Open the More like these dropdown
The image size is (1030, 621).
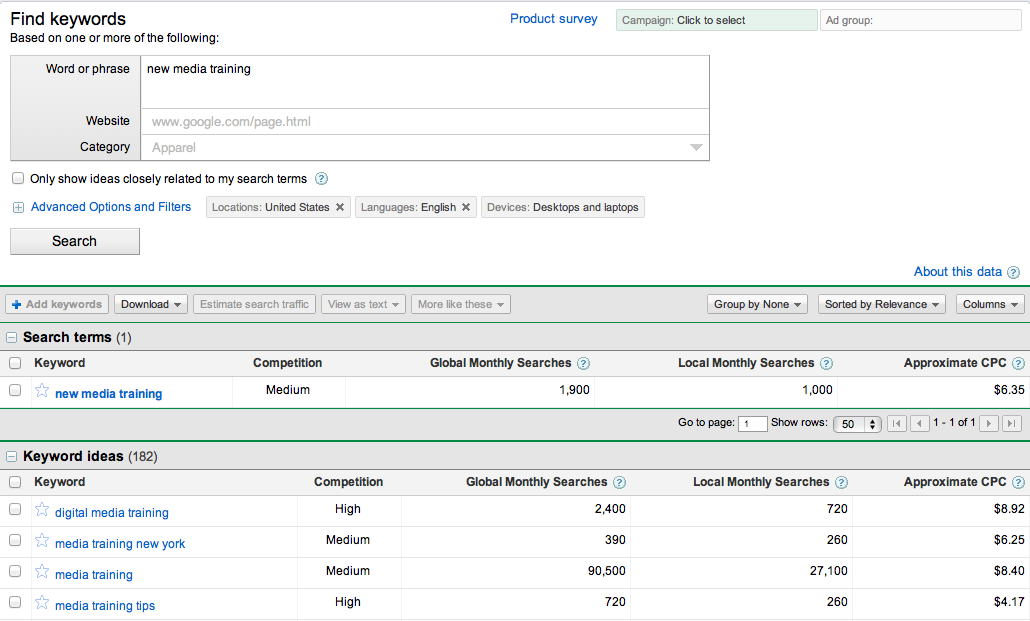(460, 304)
